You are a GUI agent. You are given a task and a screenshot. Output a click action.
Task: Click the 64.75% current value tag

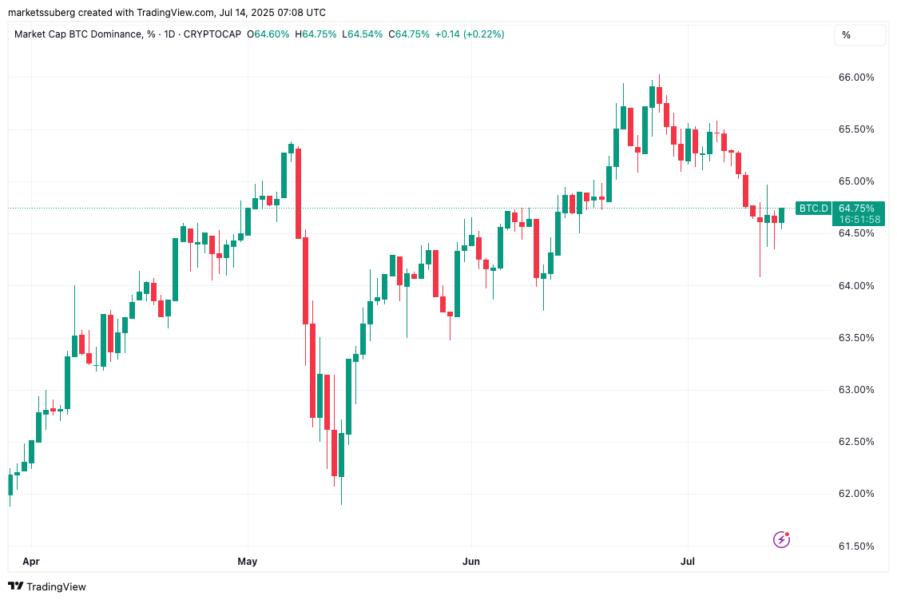coord(856,208)
